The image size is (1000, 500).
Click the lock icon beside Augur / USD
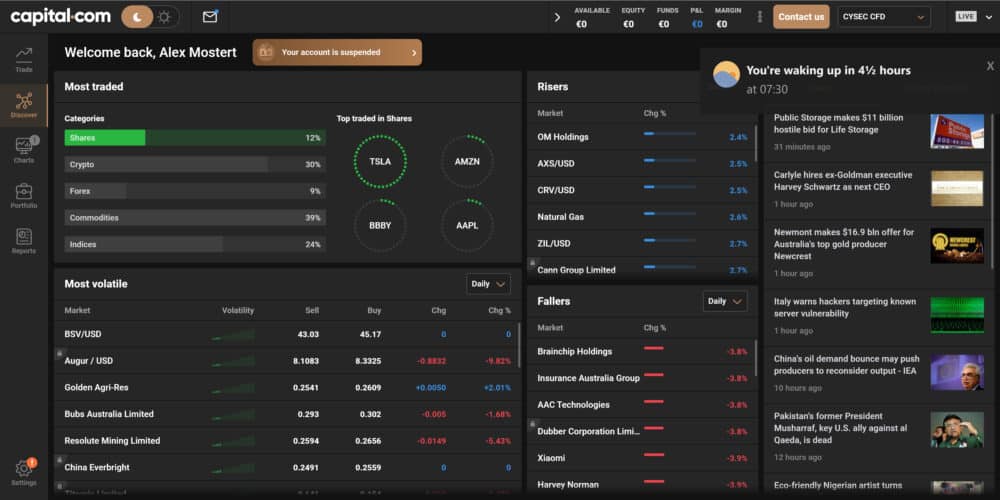click(x=59, y=352)
